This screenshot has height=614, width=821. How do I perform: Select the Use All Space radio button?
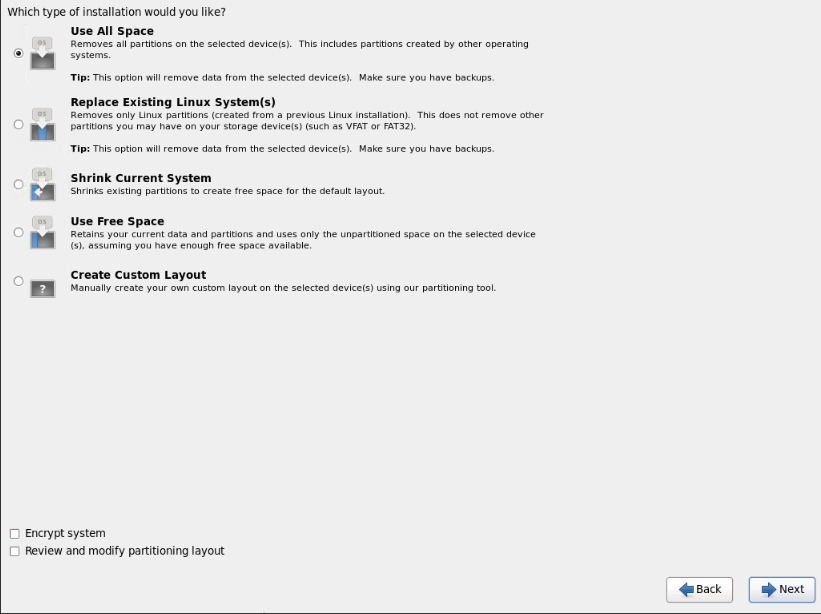tap(18, 53)
